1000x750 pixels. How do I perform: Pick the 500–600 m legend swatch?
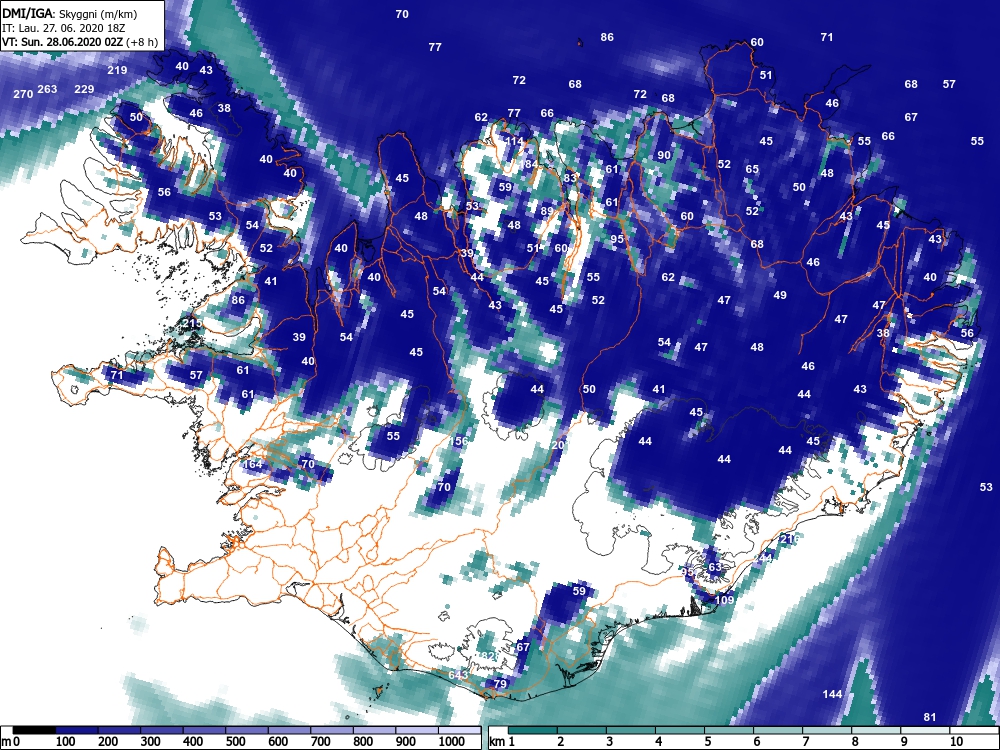[247, 730]
